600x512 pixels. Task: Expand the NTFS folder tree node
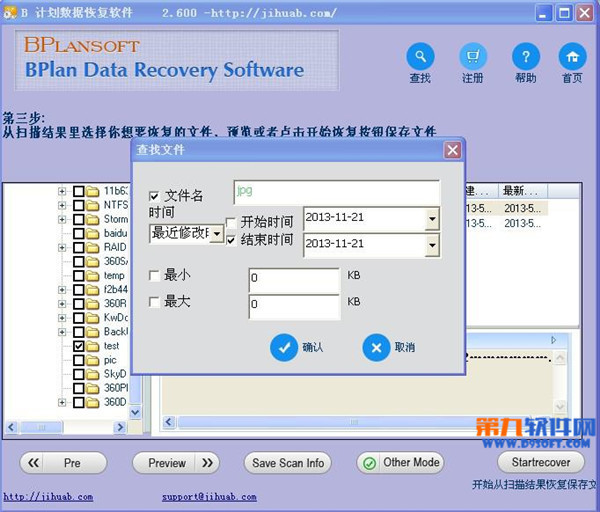tap(63, 205)
